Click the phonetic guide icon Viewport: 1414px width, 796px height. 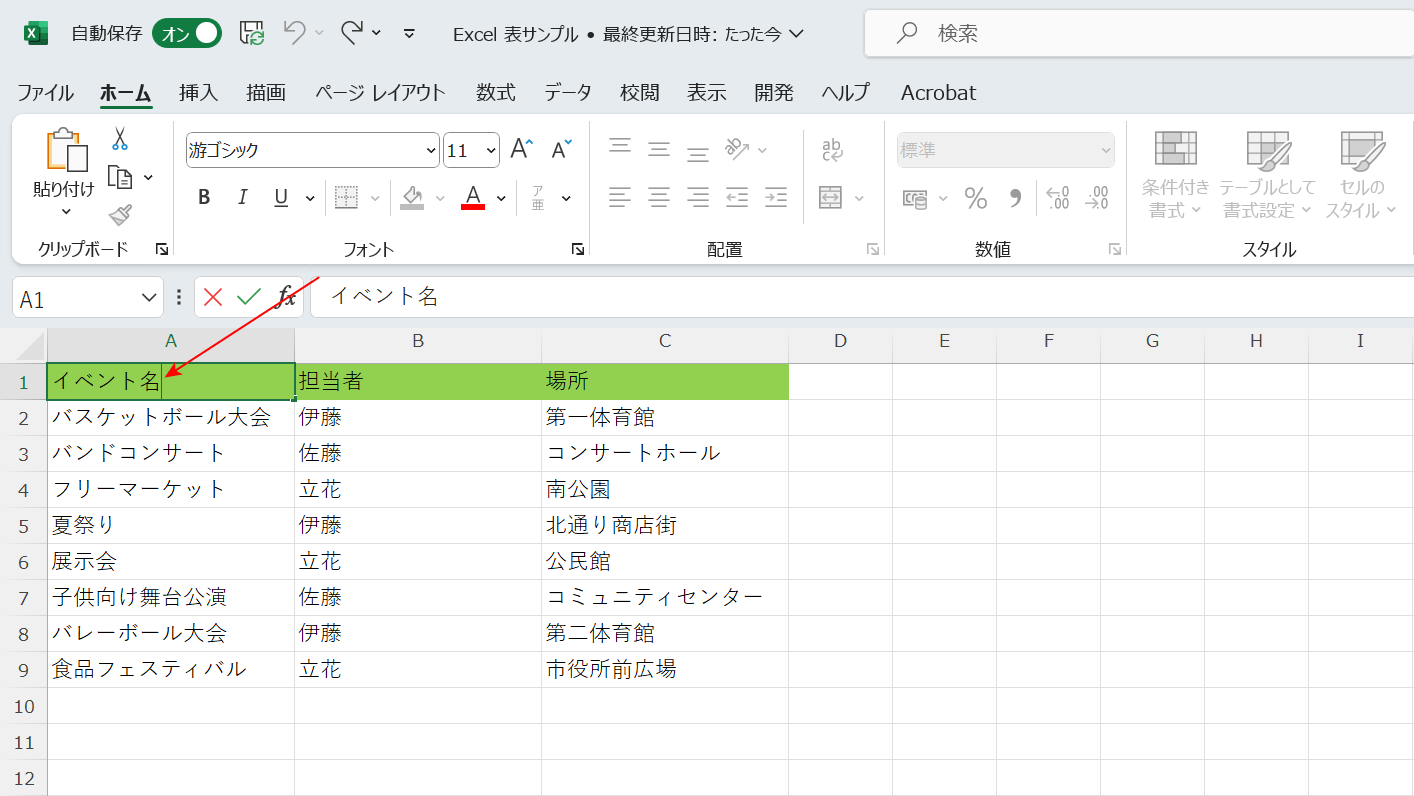coord(537,198)
